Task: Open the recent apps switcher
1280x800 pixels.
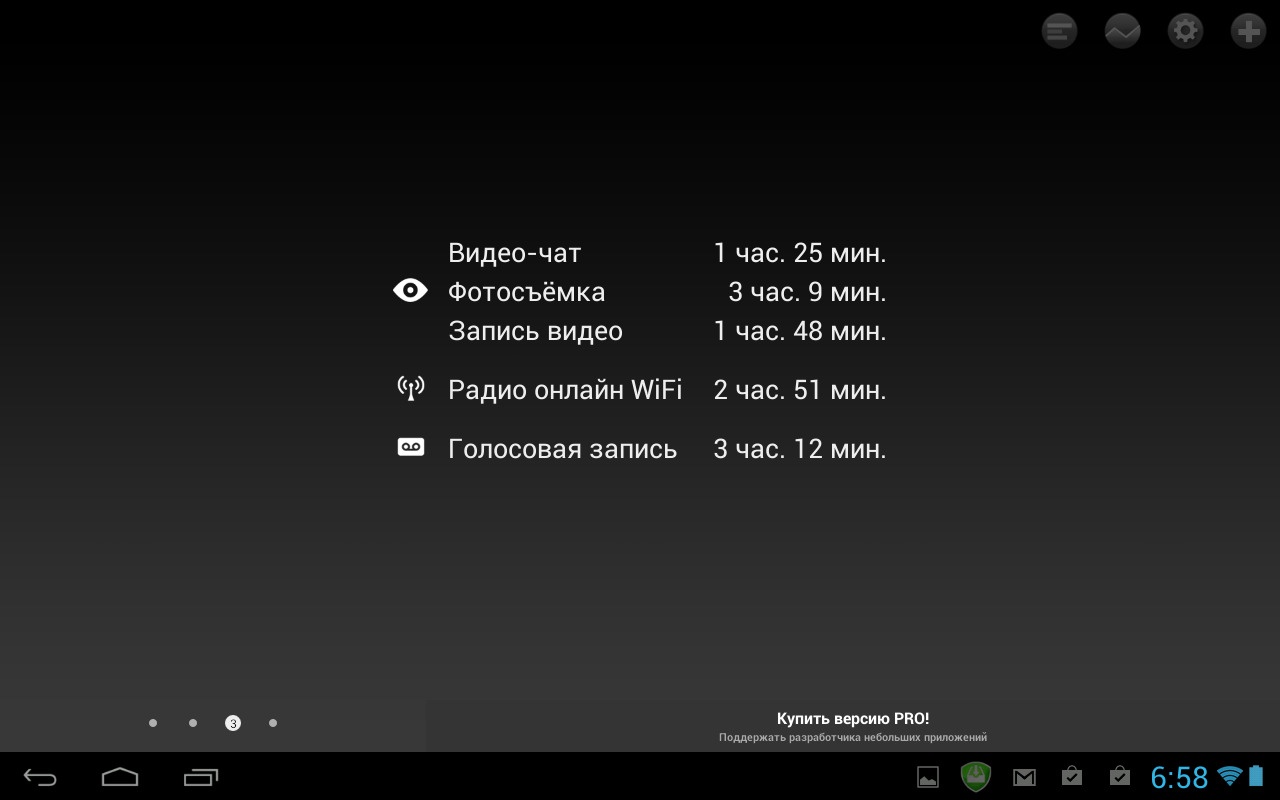Action: [200, 777]
